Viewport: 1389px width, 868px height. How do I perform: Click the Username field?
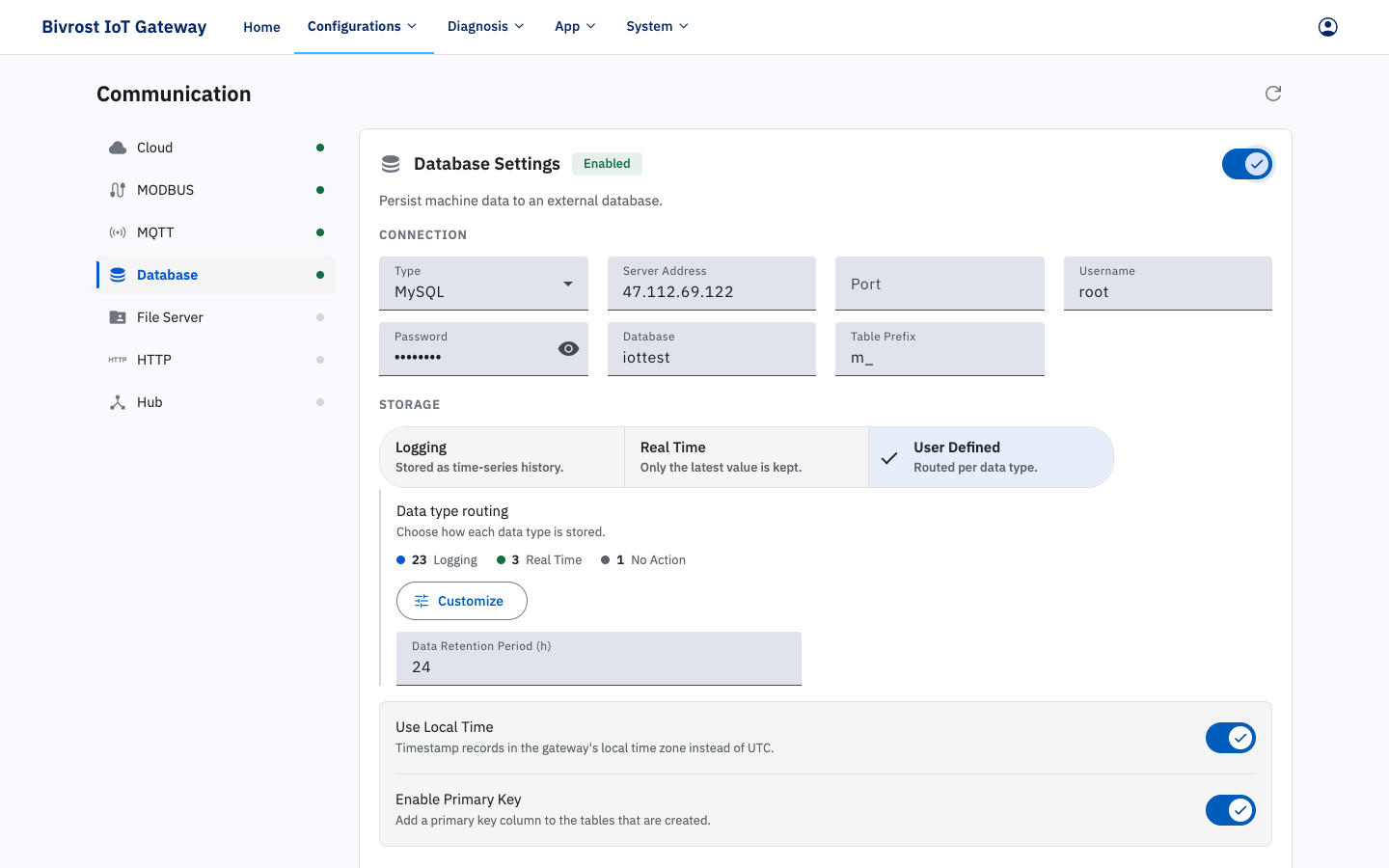point(1168,284)
